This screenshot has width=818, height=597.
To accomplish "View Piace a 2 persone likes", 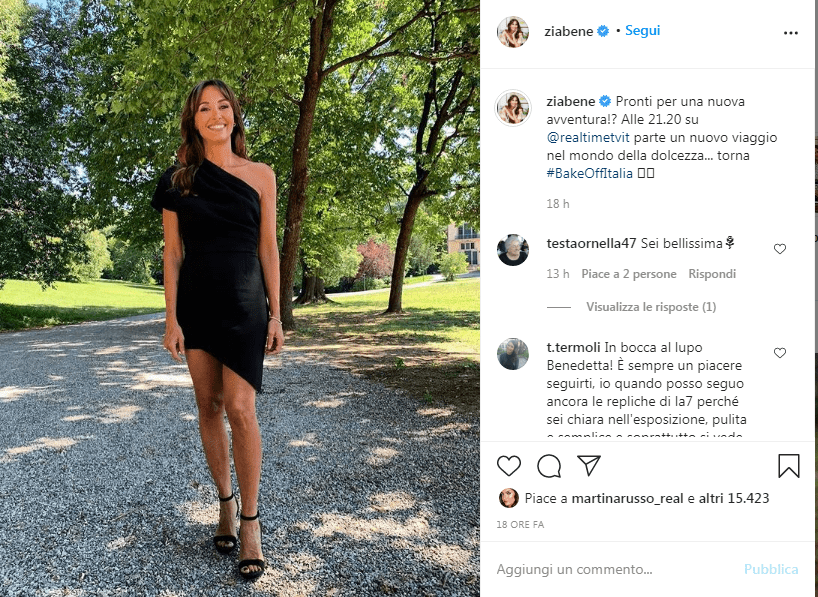I will [x=629, y=274].
